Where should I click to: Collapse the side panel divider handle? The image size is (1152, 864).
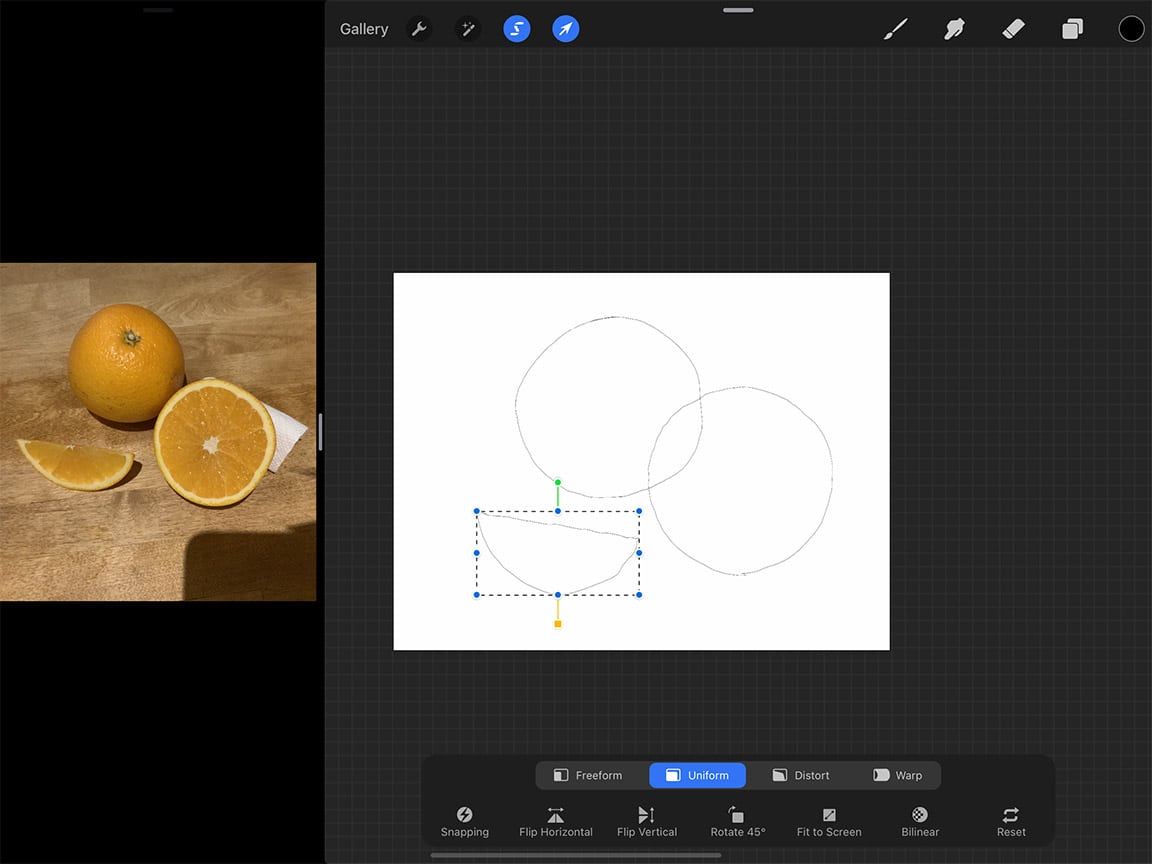click(321, 432)
